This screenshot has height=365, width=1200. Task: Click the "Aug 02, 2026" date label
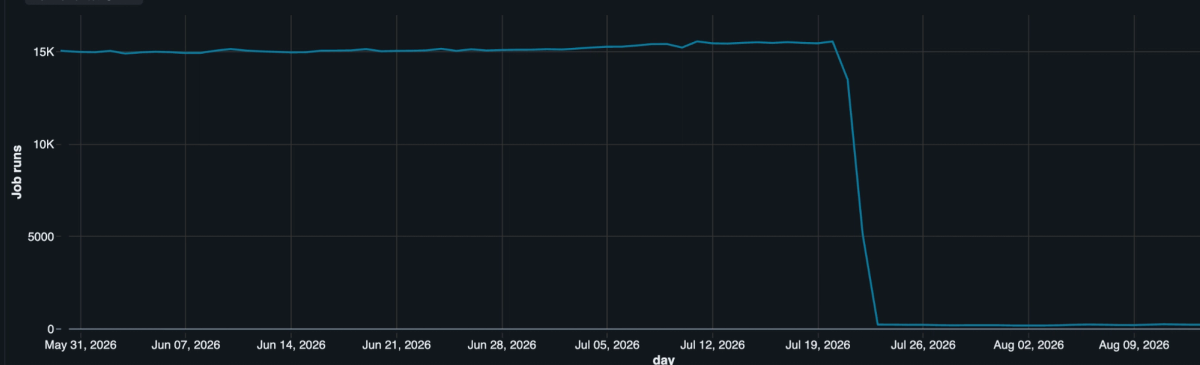(1028, 345)
